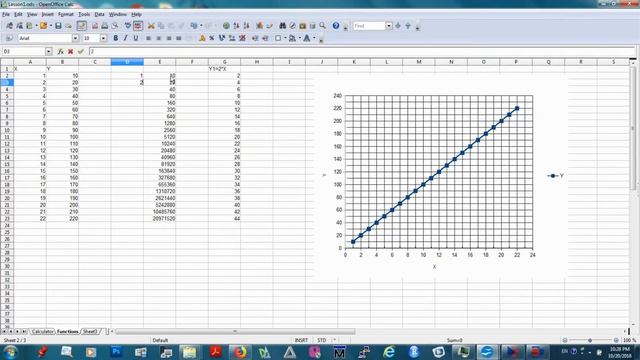Click the Edit File mode icon
This screenshot has width=640, height=360.
click(x=82, y=26)
